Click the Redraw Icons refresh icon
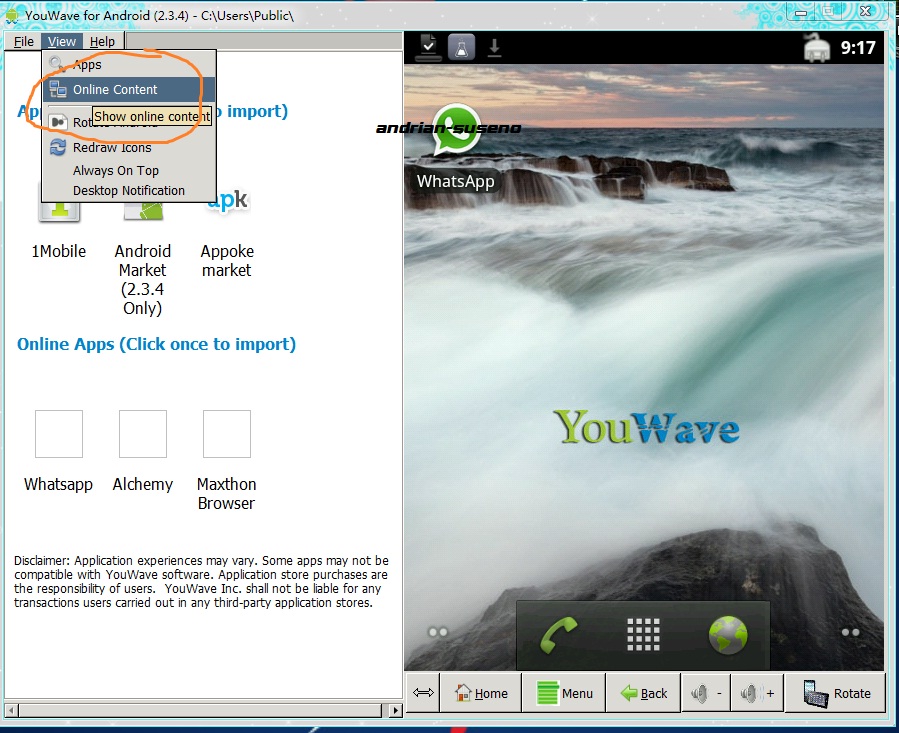 (x=57, y=147)
